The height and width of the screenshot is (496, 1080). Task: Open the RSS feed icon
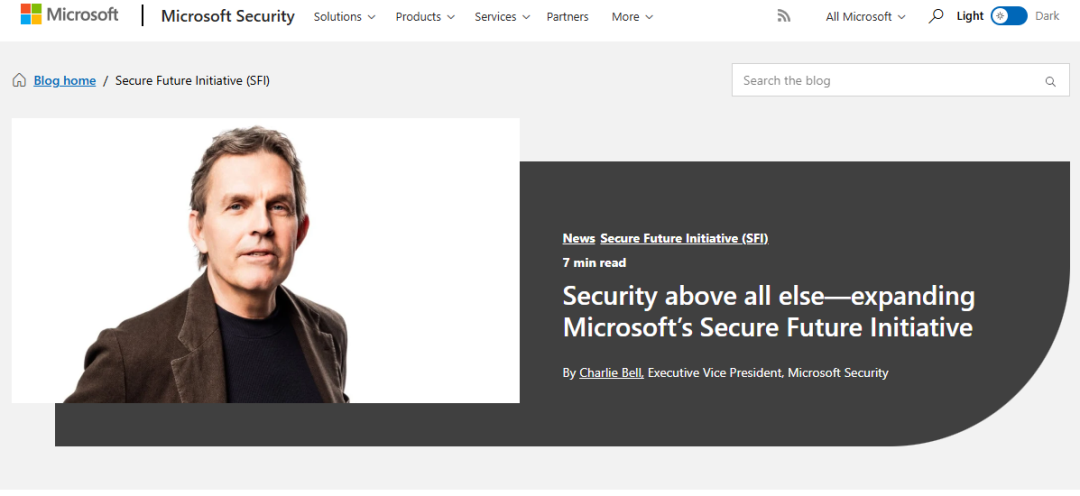pos(784,16)
